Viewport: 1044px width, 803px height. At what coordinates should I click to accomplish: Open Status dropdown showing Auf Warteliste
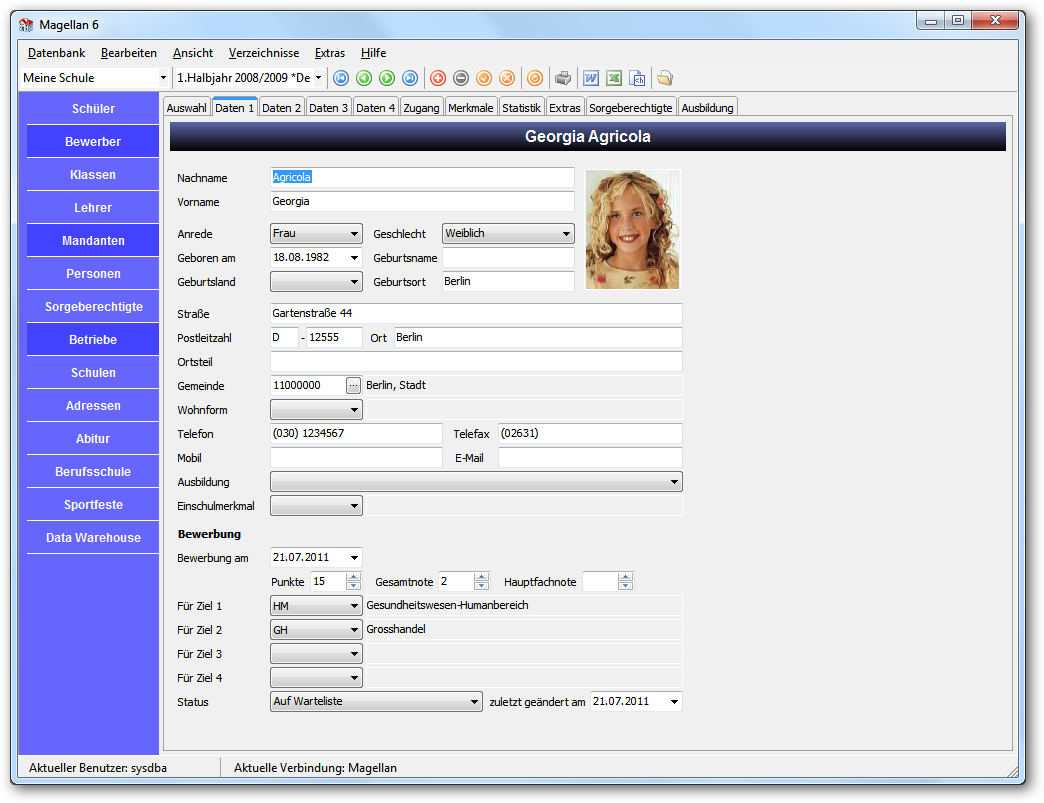tap(474, 702)
